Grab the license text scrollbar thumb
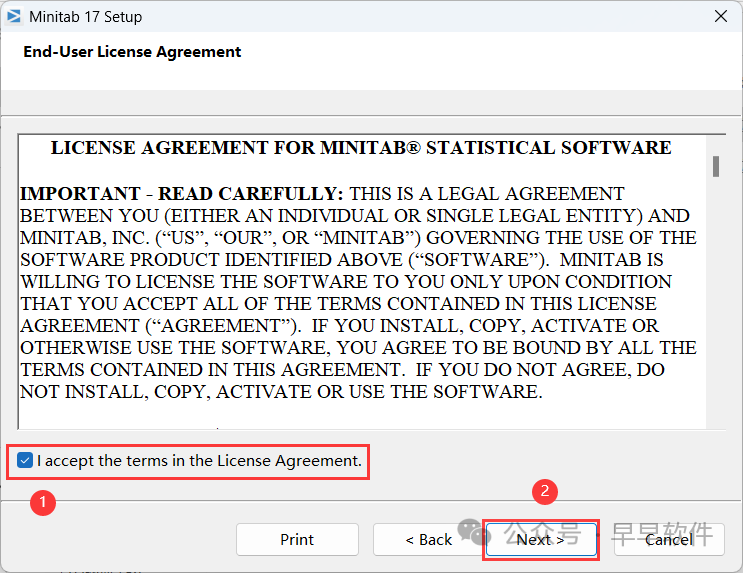This screenshot has height=573, width=743. [x=716, y=166]
